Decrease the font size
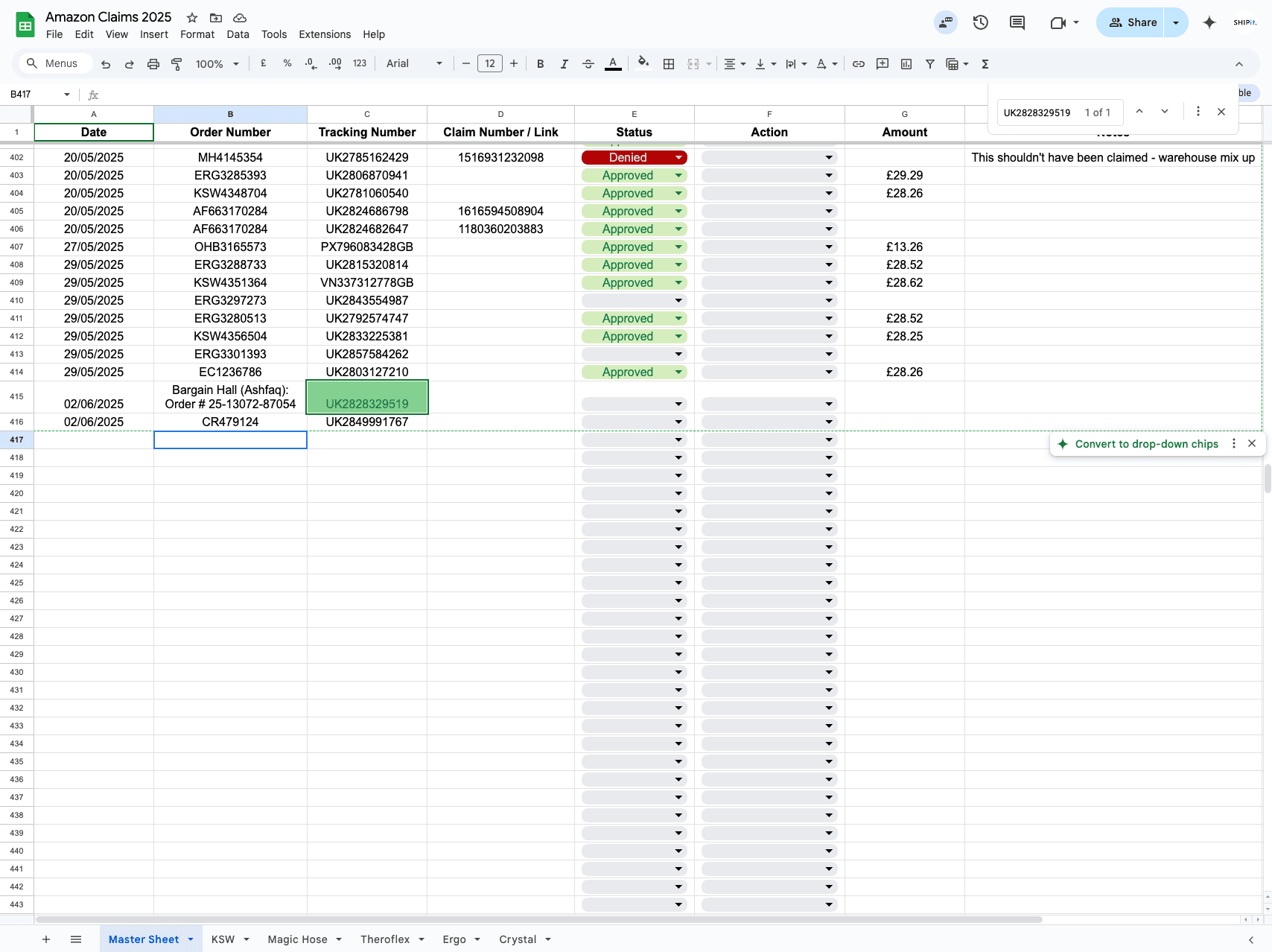The image size is (1272, 952). click(x=466, y=63)
